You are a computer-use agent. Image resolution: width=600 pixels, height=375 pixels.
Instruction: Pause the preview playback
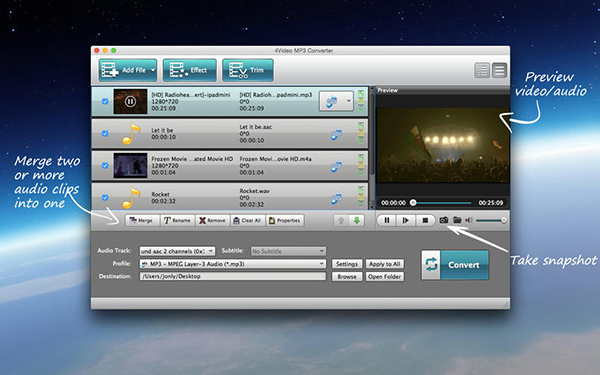[387, 220]
